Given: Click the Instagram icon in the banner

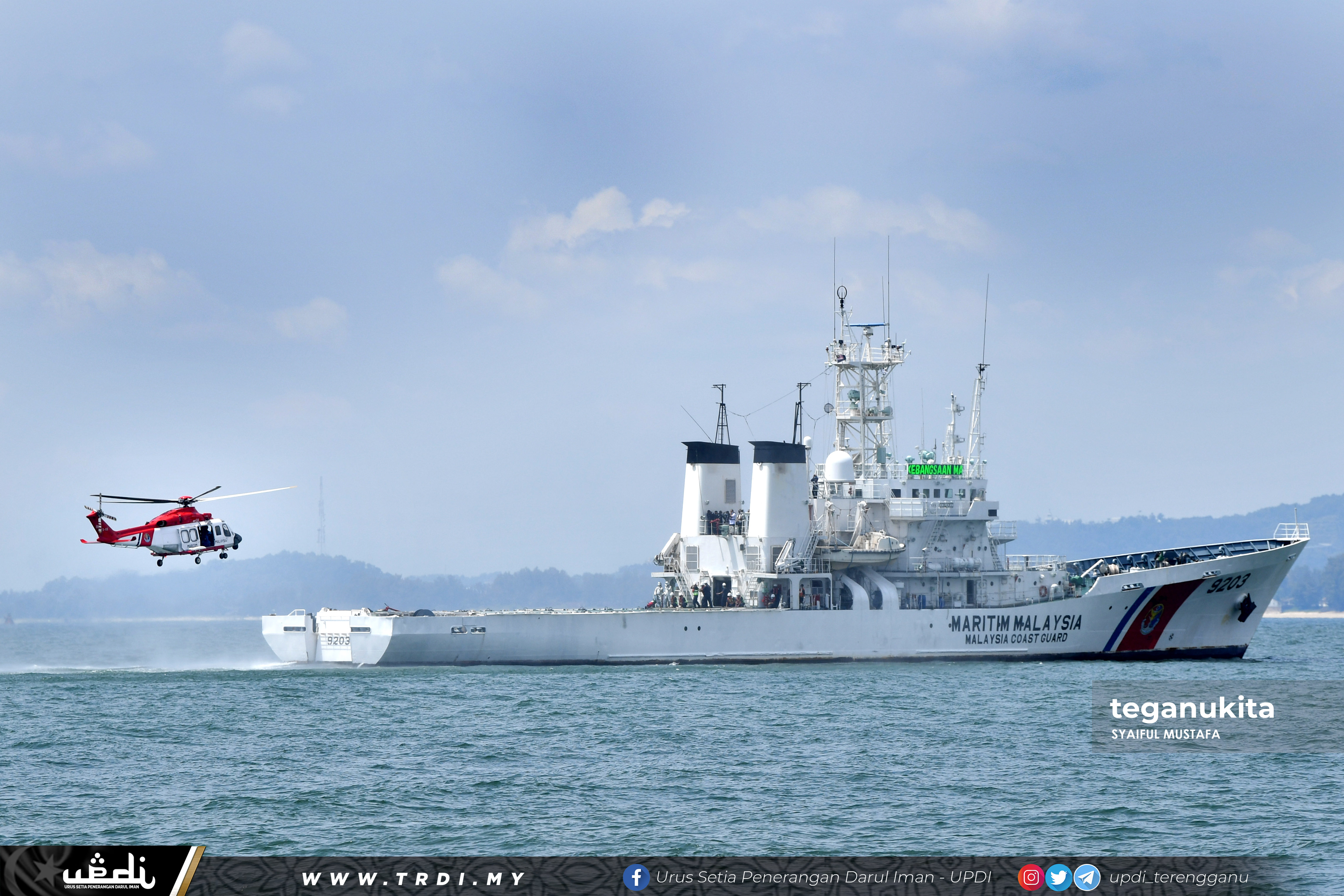Looking at the screenshot, I should (1031, 877).
